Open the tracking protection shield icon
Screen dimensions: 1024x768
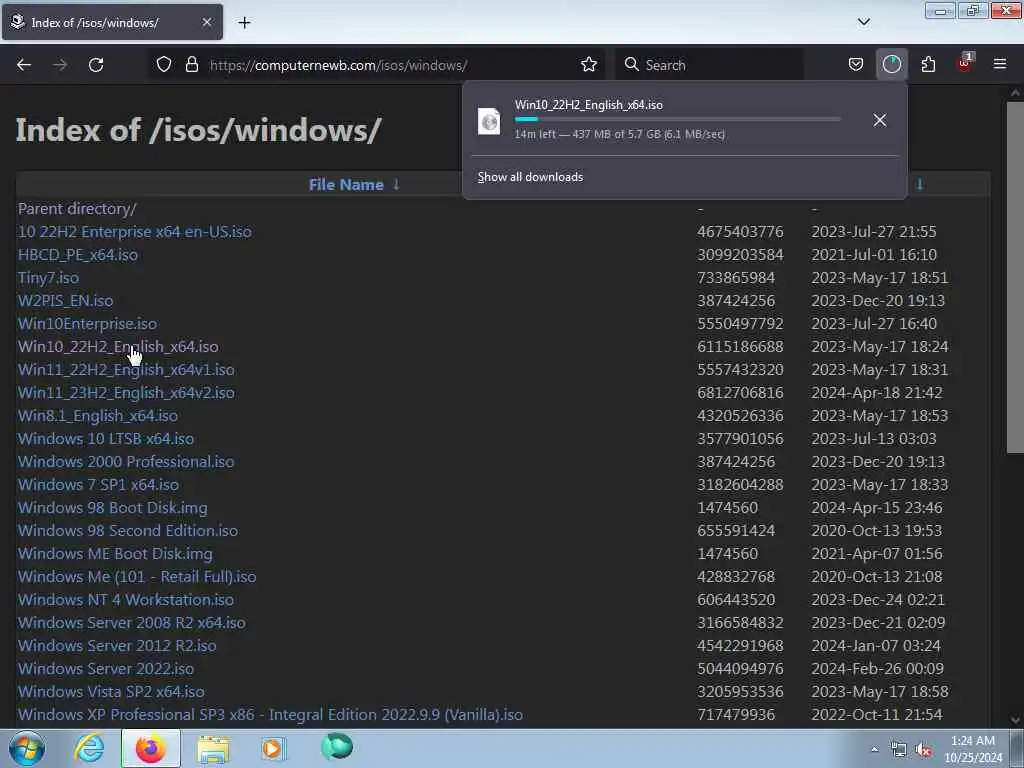coord(164,65)
